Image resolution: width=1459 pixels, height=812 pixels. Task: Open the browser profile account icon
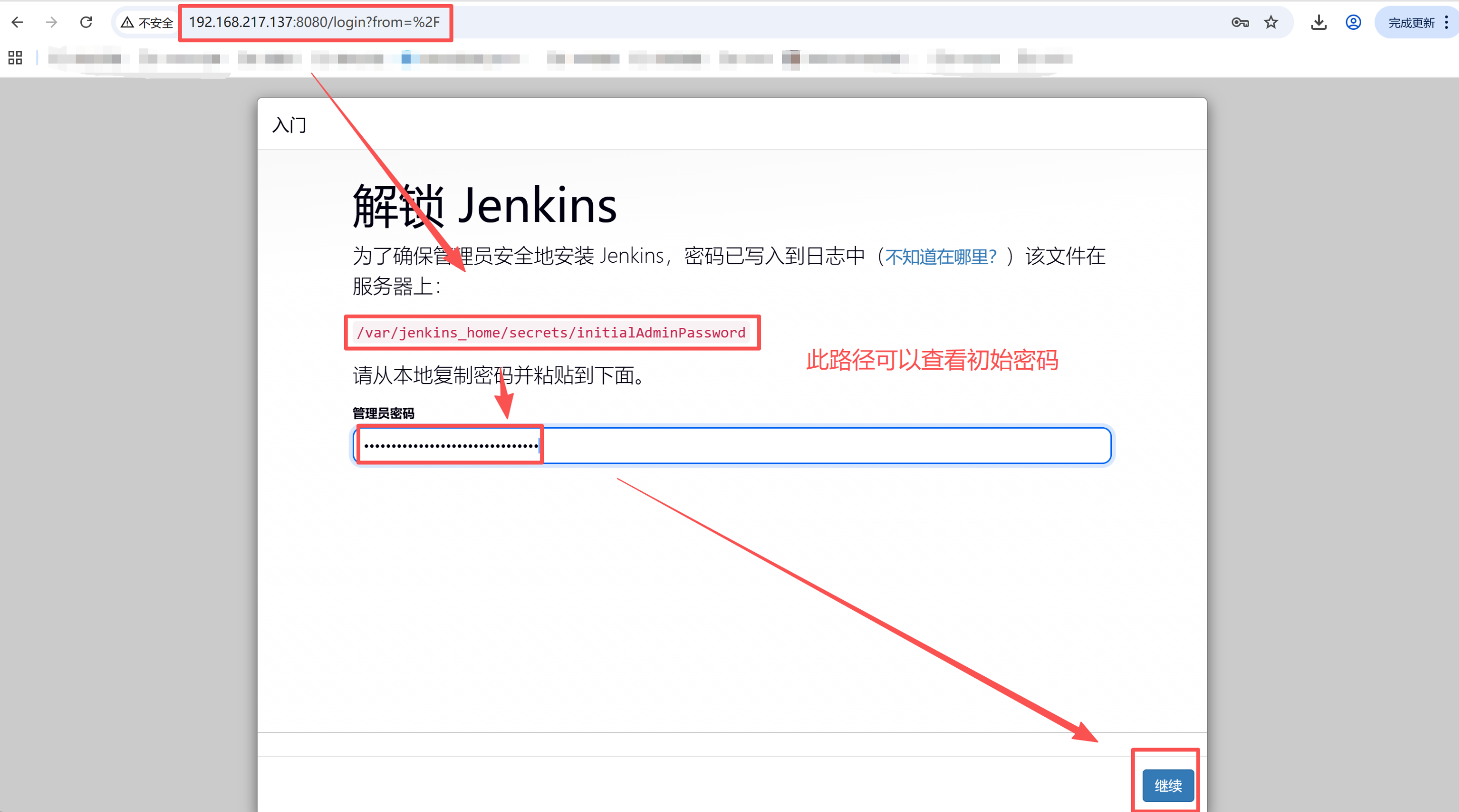point(1353,23)
